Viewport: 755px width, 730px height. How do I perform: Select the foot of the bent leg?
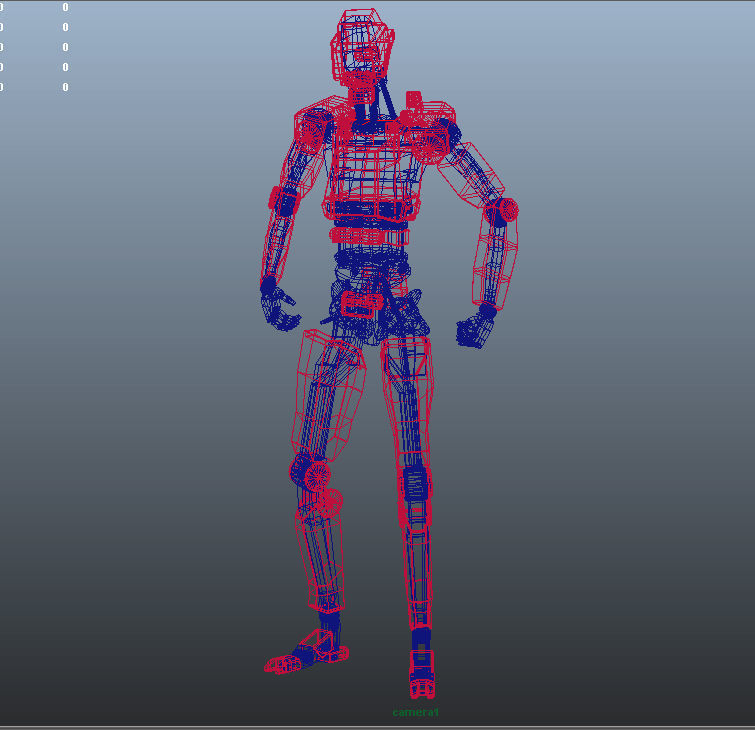(x=307, y=652)
